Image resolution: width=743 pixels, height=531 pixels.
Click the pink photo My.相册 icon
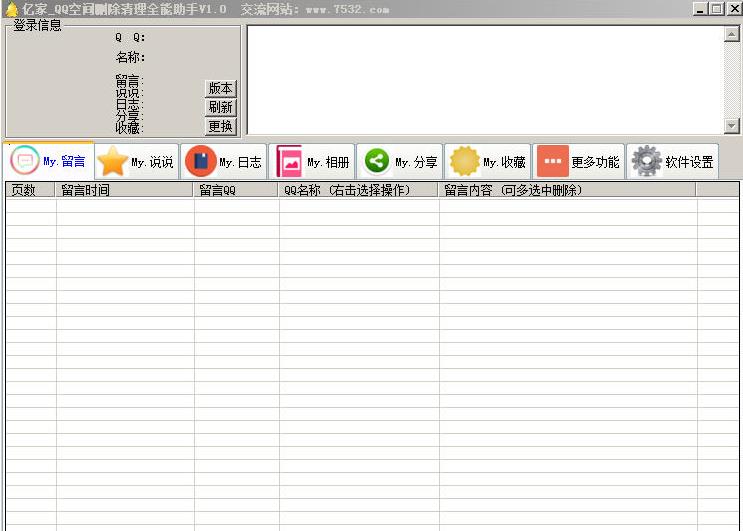click(288, 161)
